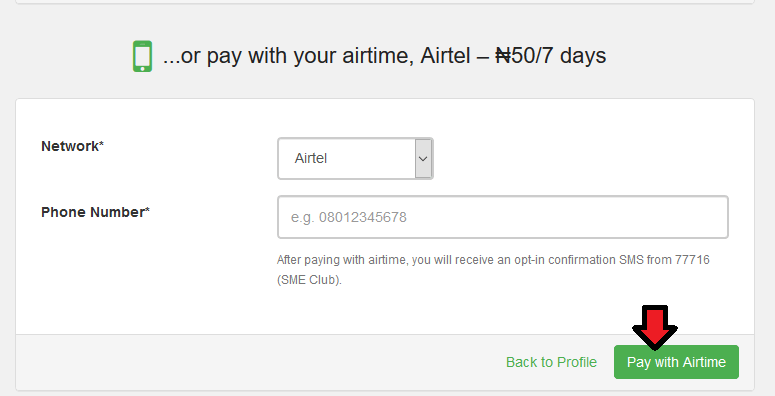Click the ₦50/7 days price text
The image size is (775, 396).
(551, 55)
